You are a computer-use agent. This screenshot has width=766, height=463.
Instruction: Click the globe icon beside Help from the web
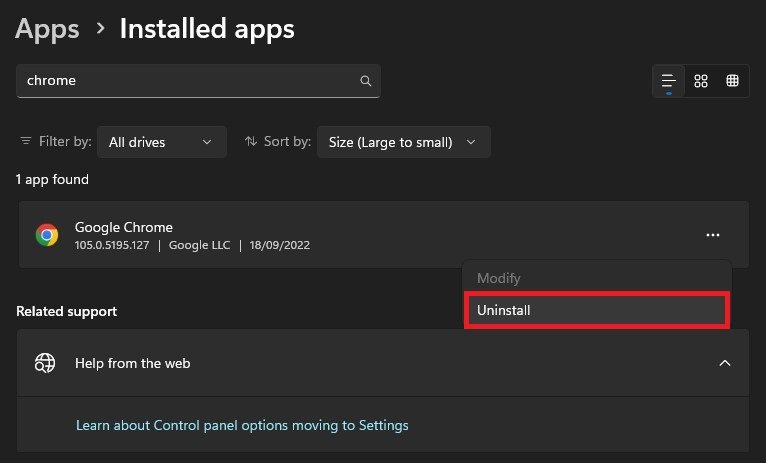[45, 363]
